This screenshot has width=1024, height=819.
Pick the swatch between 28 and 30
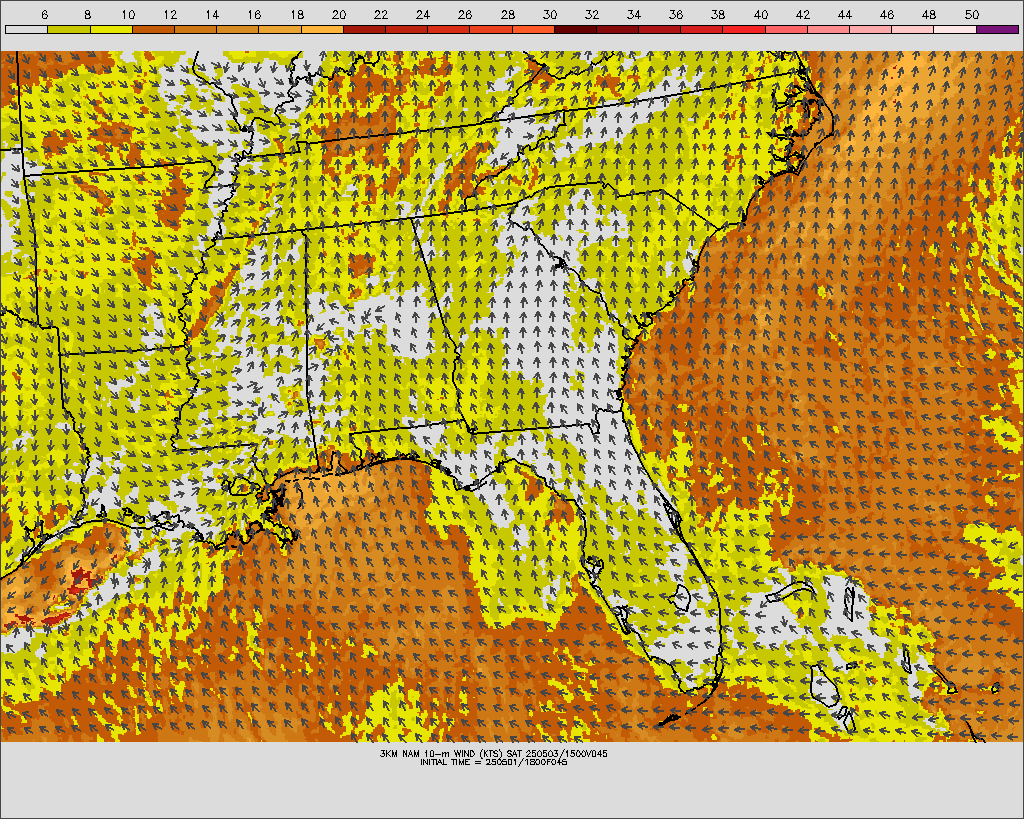(x=533, y=29)
